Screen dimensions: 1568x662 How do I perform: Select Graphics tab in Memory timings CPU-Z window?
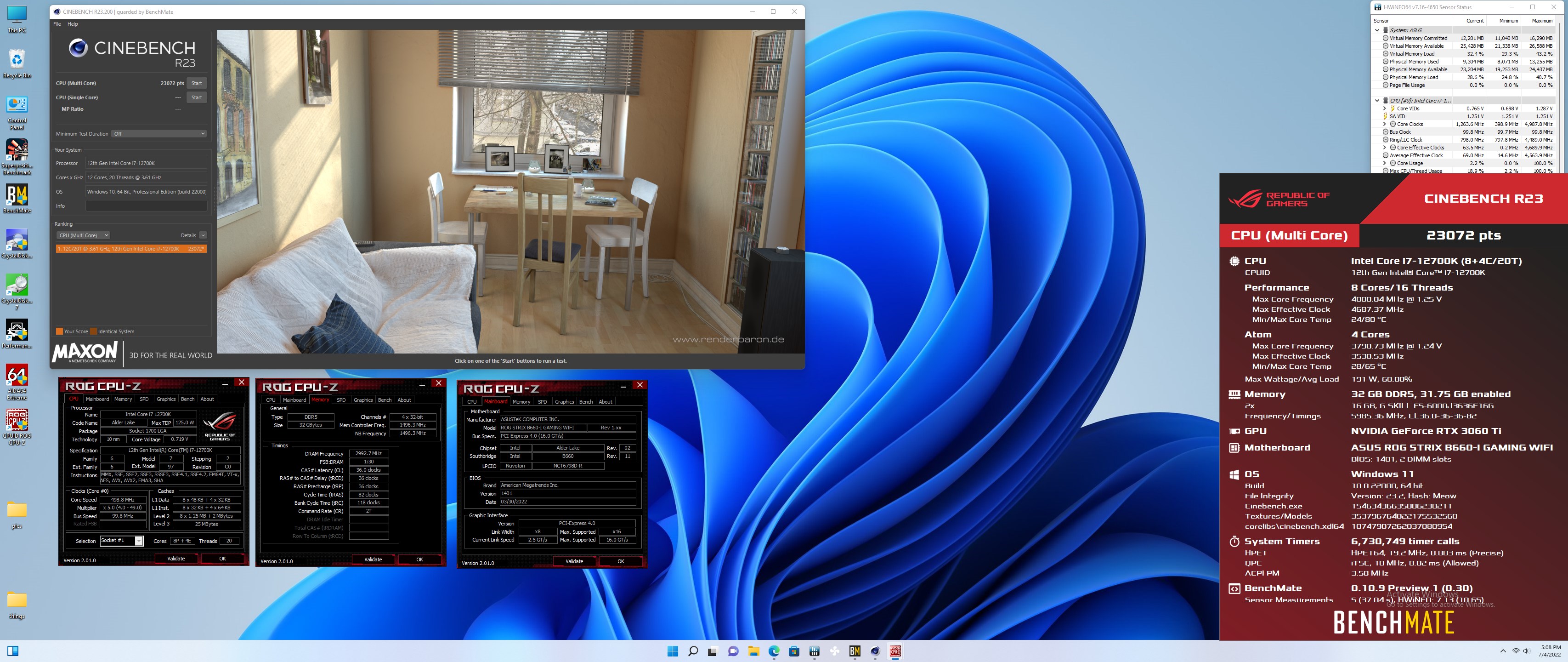coord(363,400)
